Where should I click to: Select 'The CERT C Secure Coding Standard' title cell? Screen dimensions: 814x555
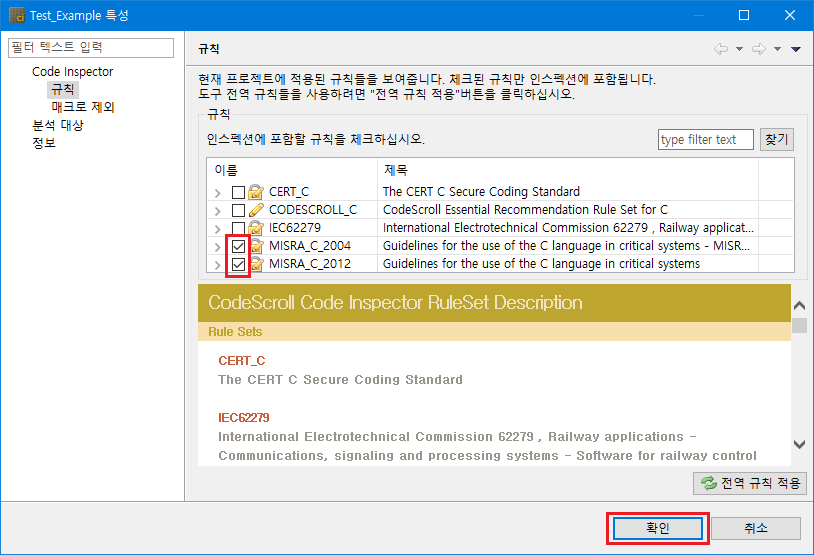[x=481, y=192]
